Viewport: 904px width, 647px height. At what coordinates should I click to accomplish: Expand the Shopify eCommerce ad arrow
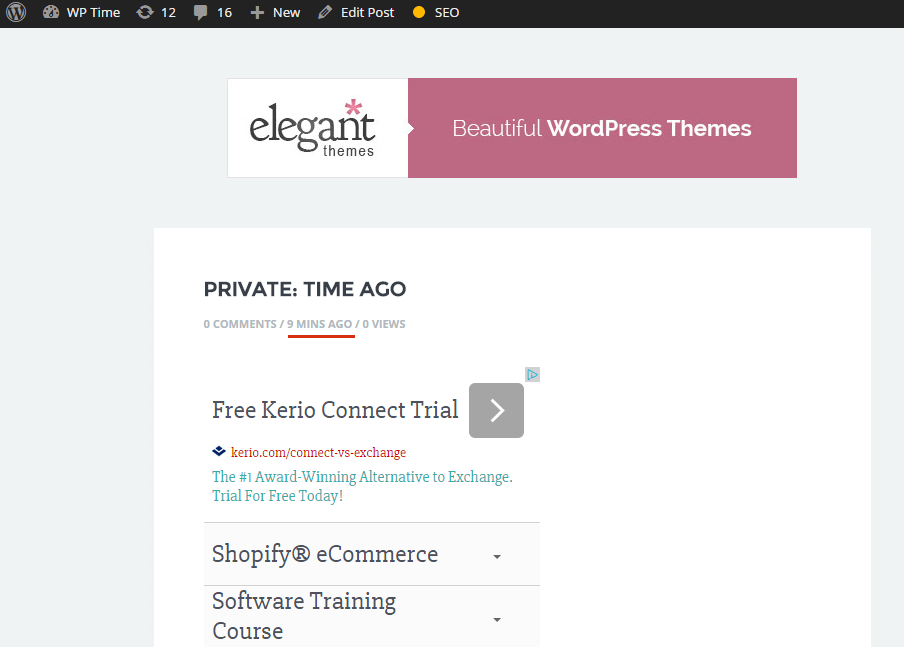coord(497,557)
